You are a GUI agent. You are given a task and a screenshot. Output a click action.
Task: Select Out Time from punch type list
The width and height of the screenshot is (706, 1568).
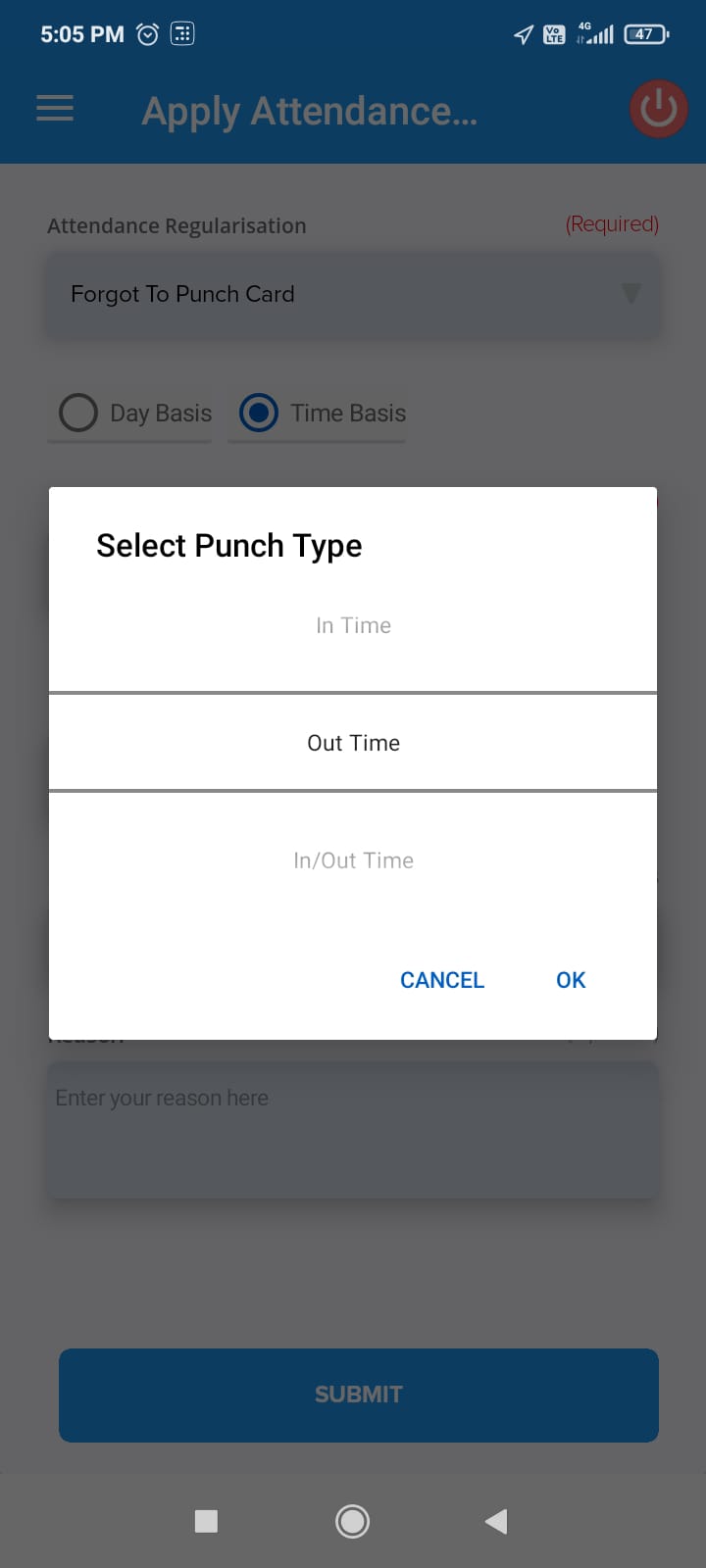[x=353, y=742]
